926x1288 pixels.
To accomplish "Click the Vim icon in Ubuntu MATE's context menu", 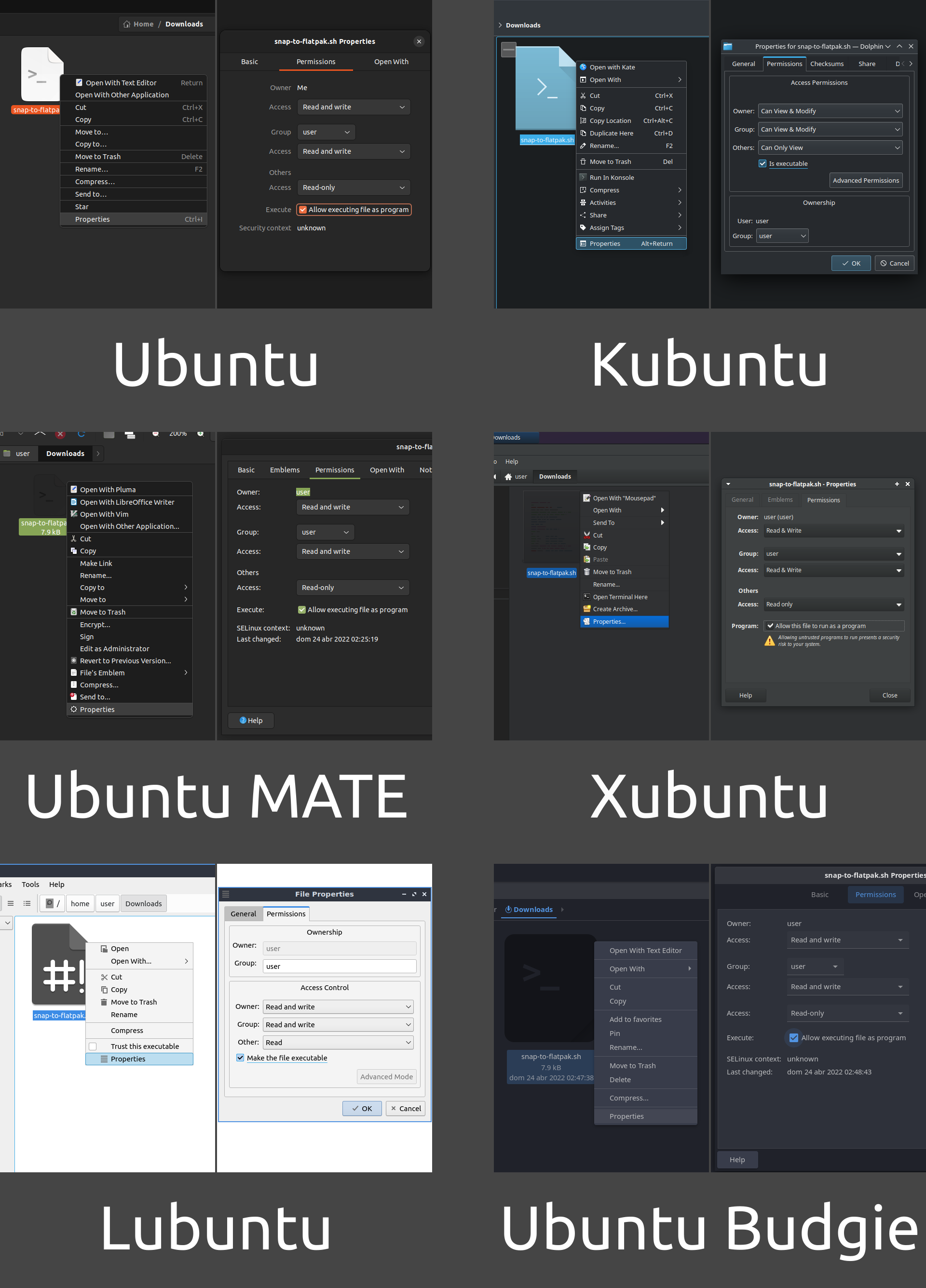I will [x=74, y=514].
